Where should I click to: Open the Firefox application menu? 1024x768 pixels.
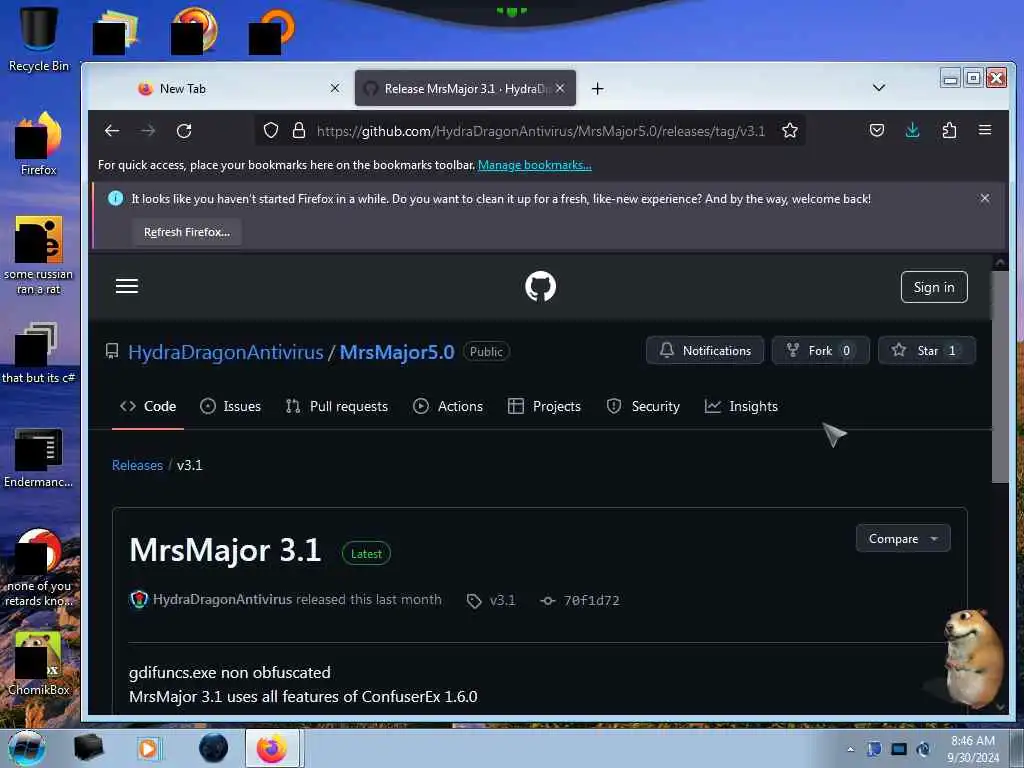click(x=985, y=130)
